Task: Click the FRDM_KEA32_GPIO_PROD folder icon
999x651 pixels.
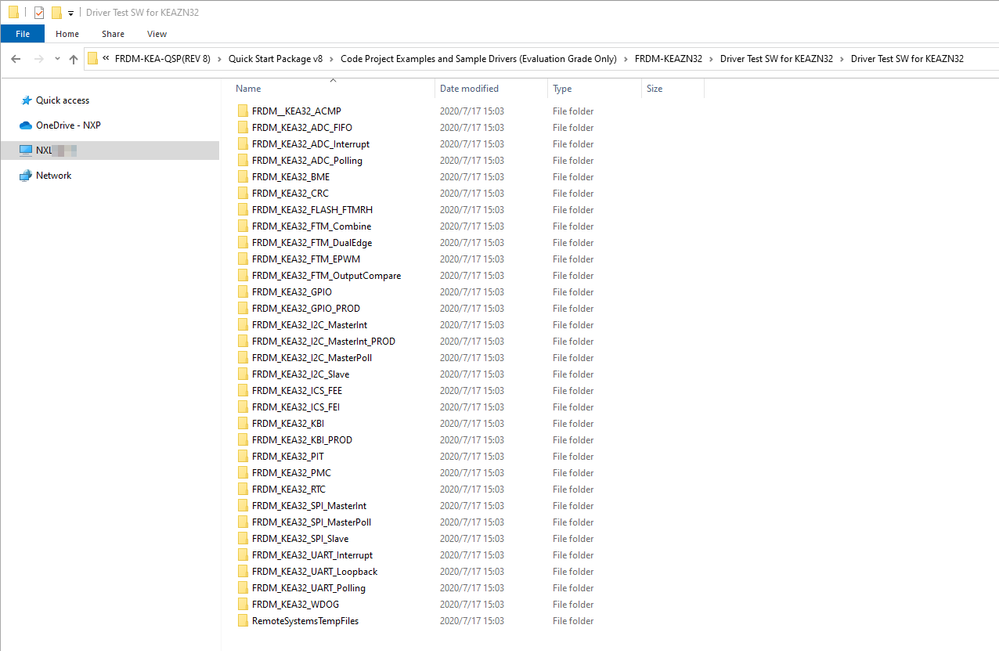Action: [243, 308]
